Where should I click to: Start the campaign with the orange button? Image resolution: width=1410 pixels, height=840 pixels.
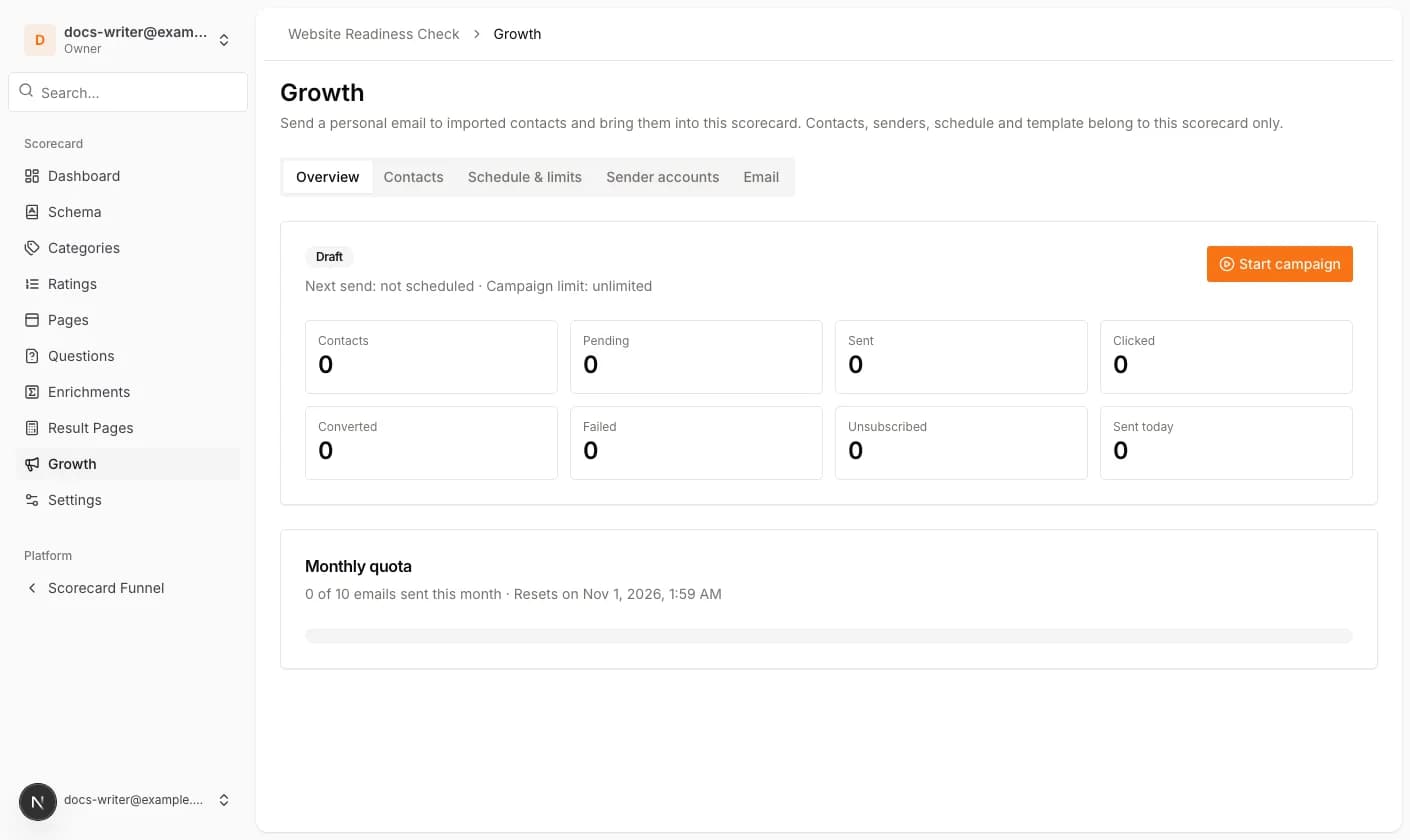tap(1280, 264)
